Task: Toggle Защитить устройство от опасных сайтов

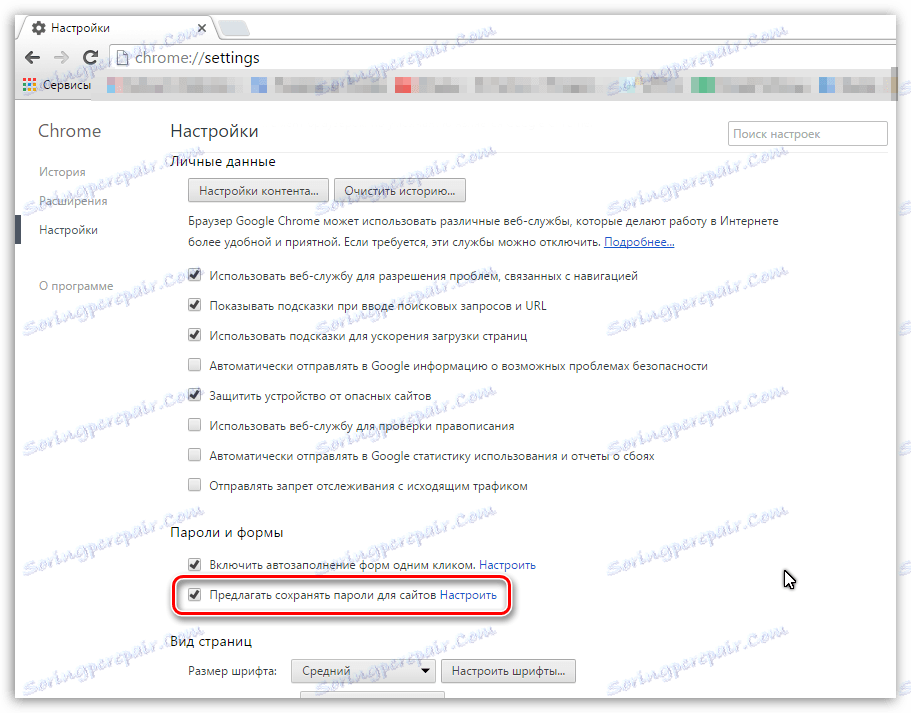Action: [195, 395]
